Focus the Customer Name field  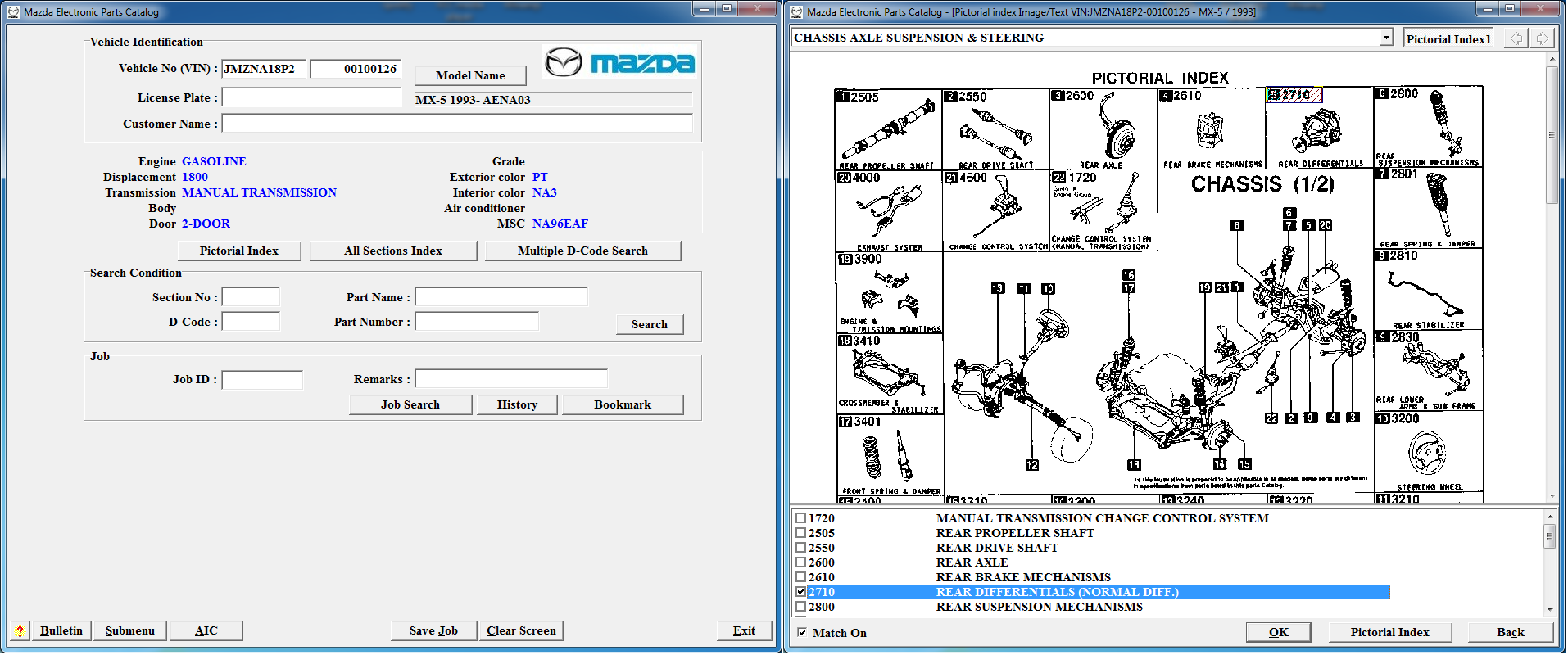click(457, 124)
